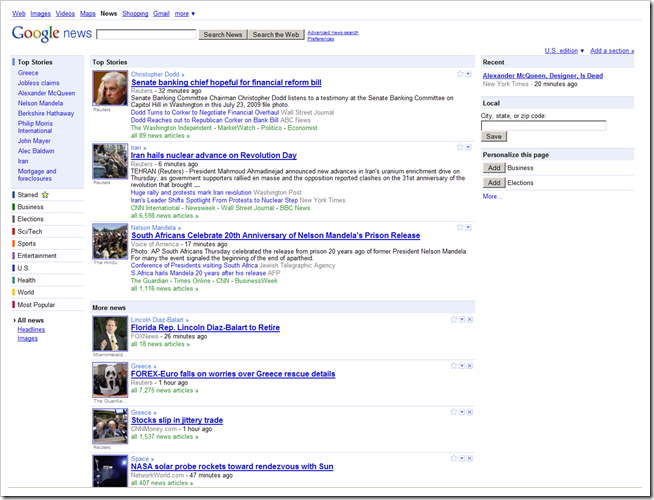Star the Stocks slip in jittery trade story
Screen dimensions: 654x500
point(454,412)
